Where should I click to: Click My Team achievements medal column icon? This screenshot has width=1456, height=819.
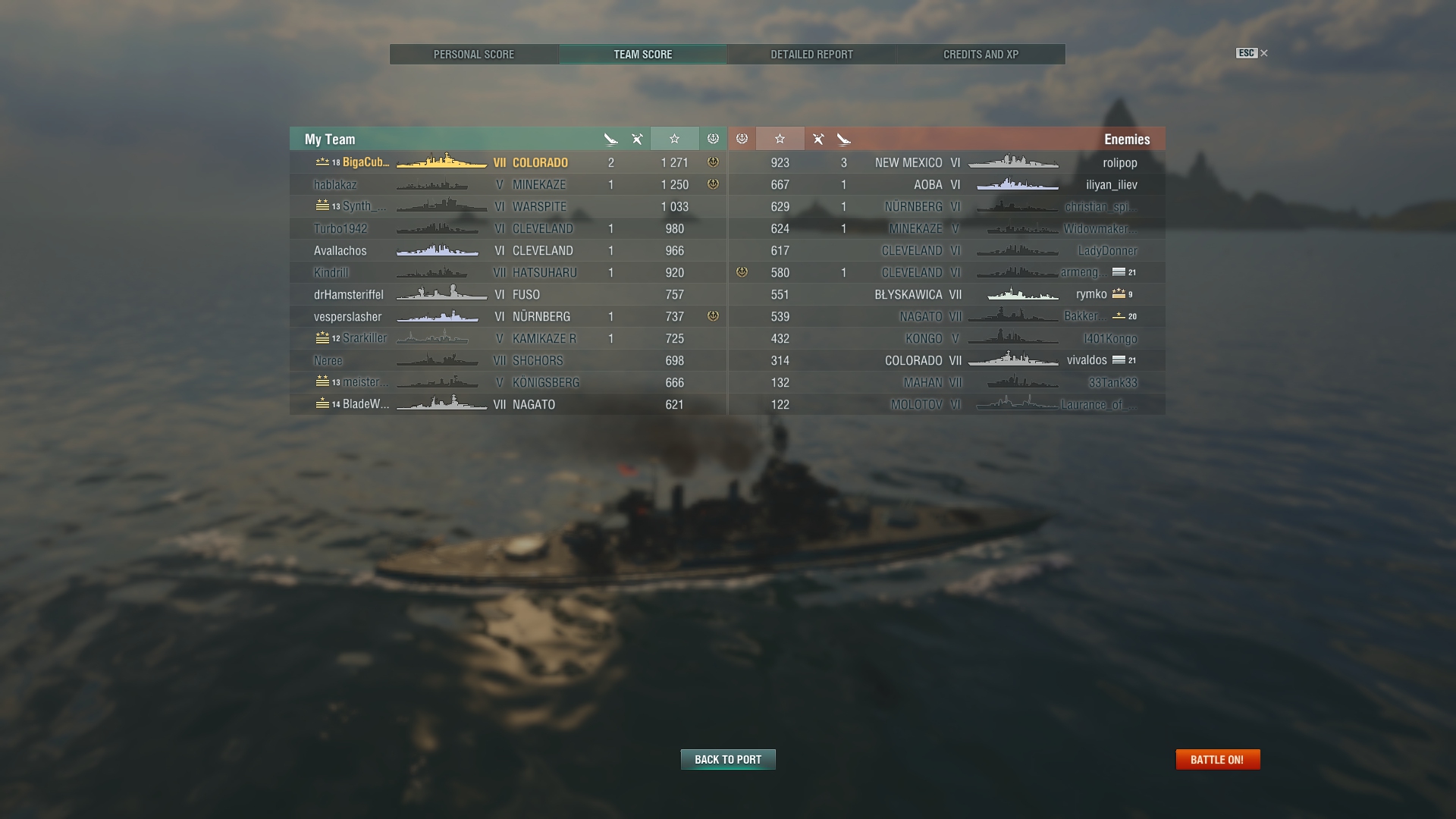[713, 139]
